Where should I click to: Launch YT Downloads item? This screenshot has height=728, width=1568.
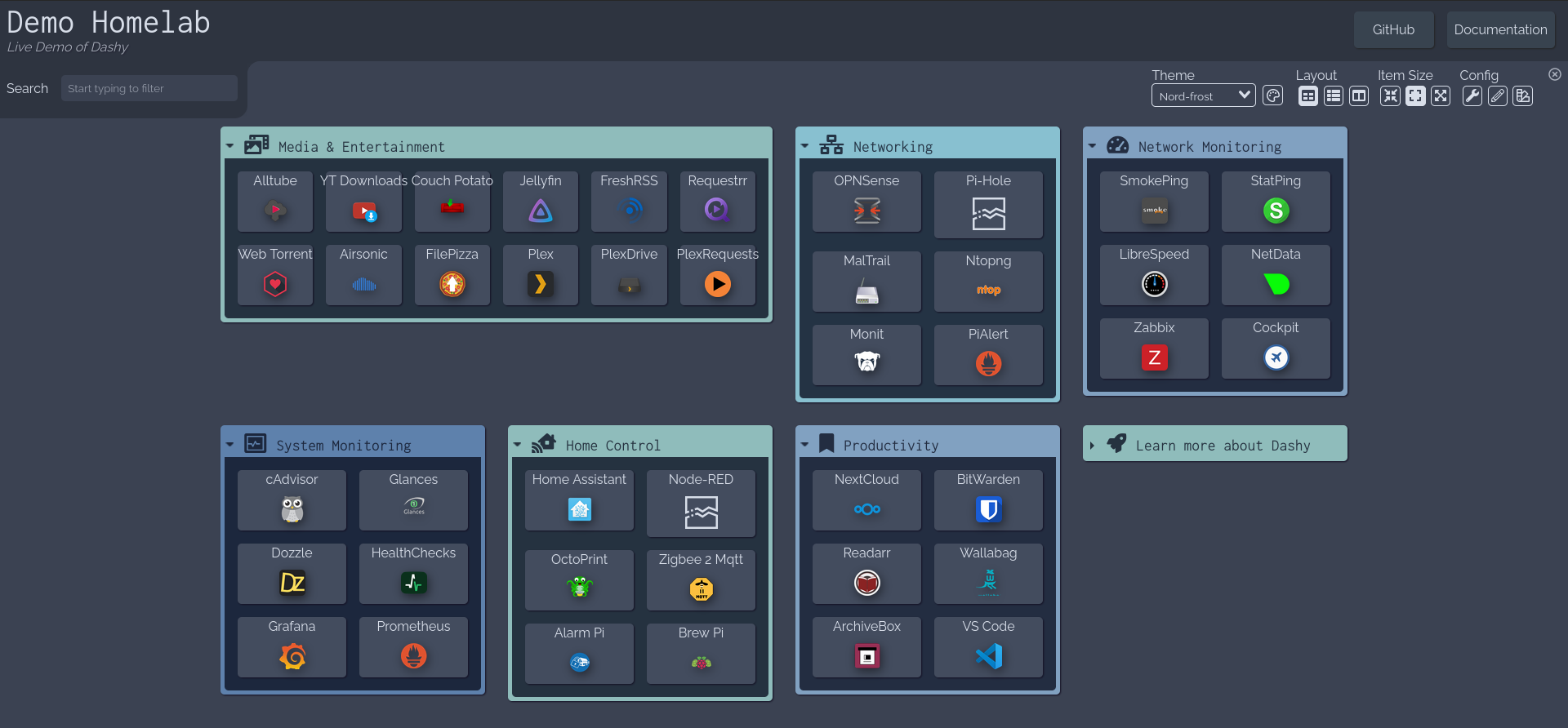pos(363,201)
